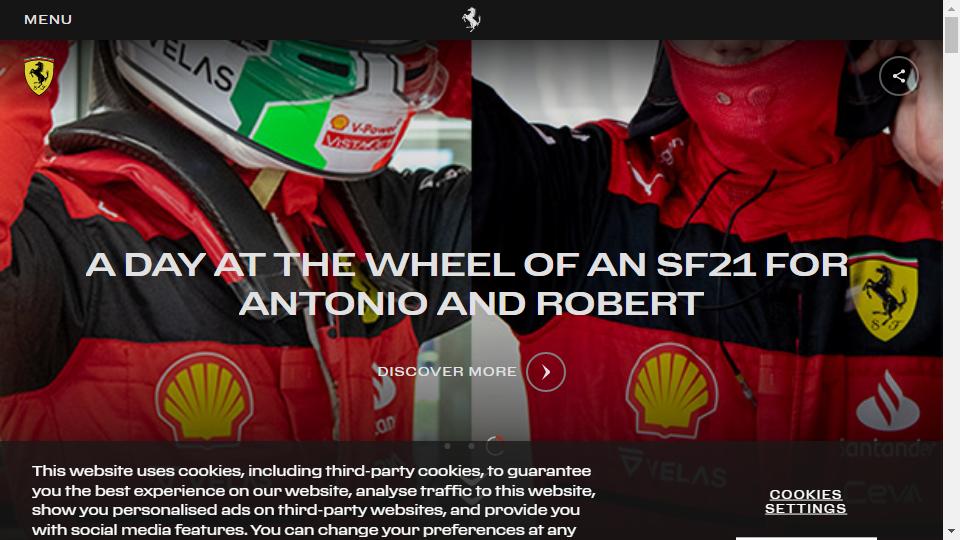
Task: Open the DISCOVER MORE link text
Action: [x=447, y=372]
